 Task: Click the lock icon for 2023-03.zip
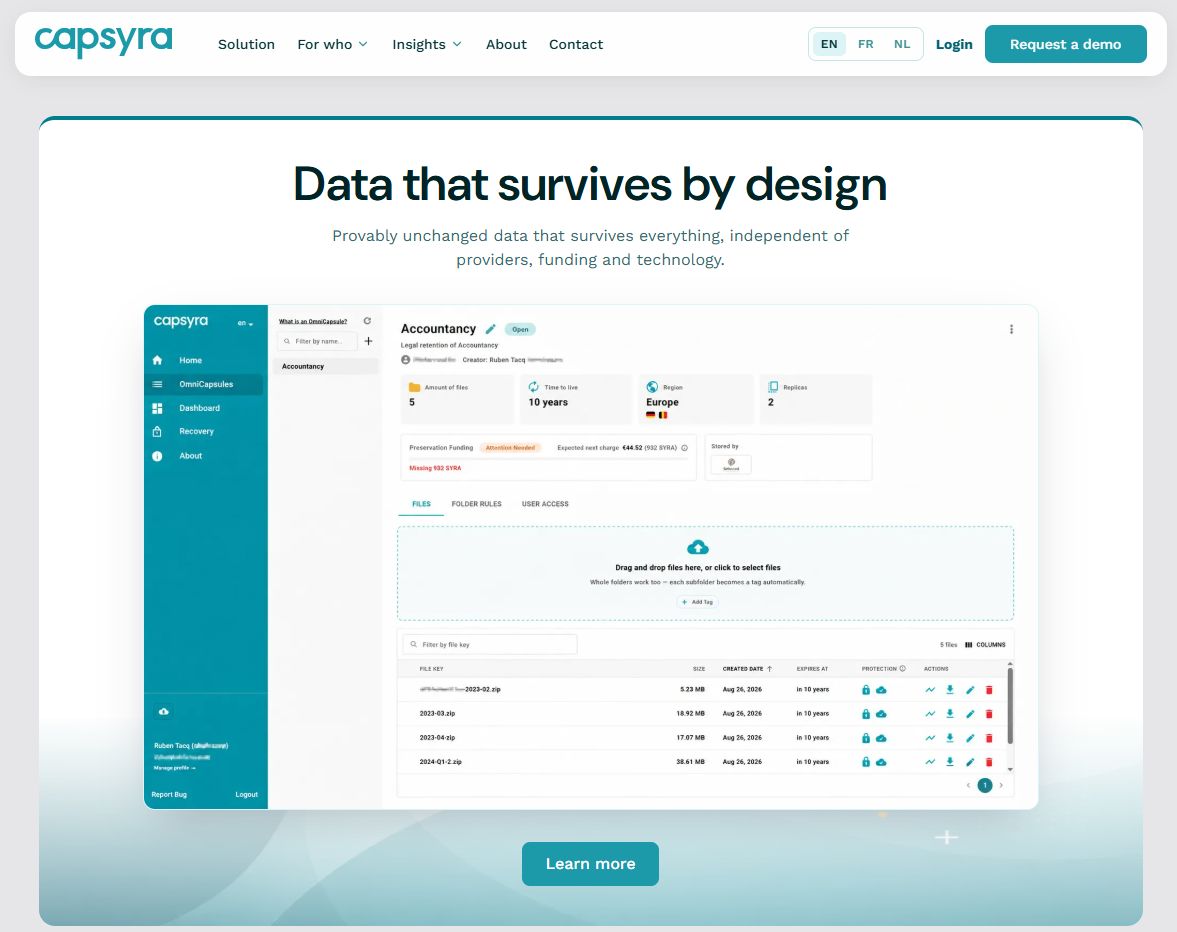pos(865,714)
